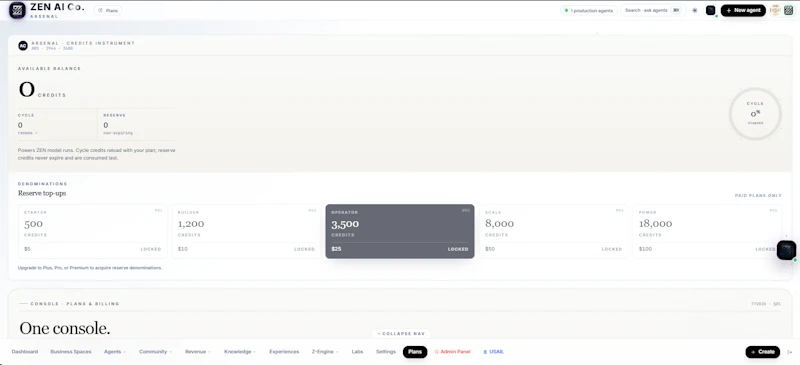Expand the Agents dropdown menu
This screenshot has width=800, height=365.
click(x=115, y=352)
